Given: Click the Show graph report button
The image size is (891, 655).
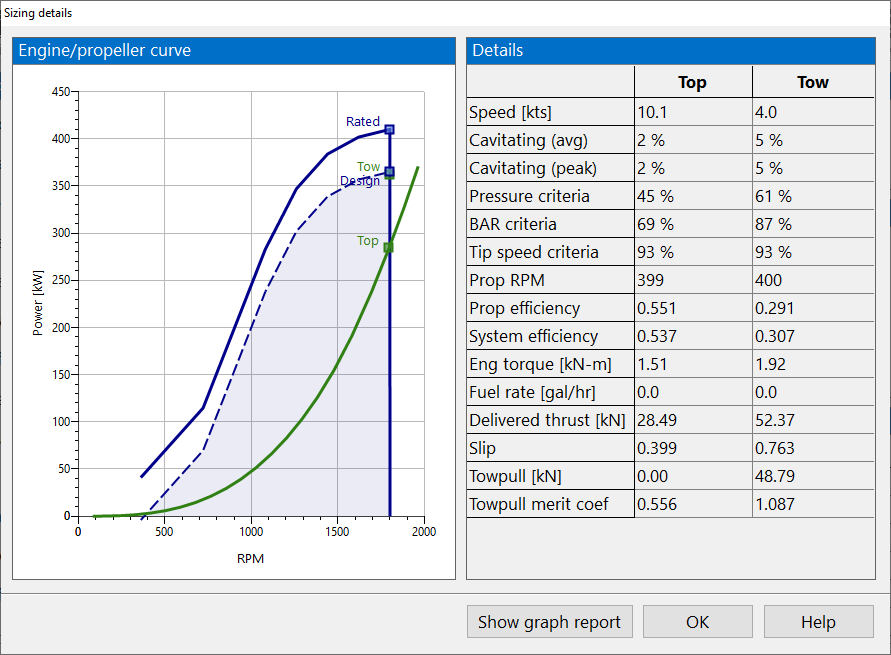Looking at the screenshot, I should point(549,621).
